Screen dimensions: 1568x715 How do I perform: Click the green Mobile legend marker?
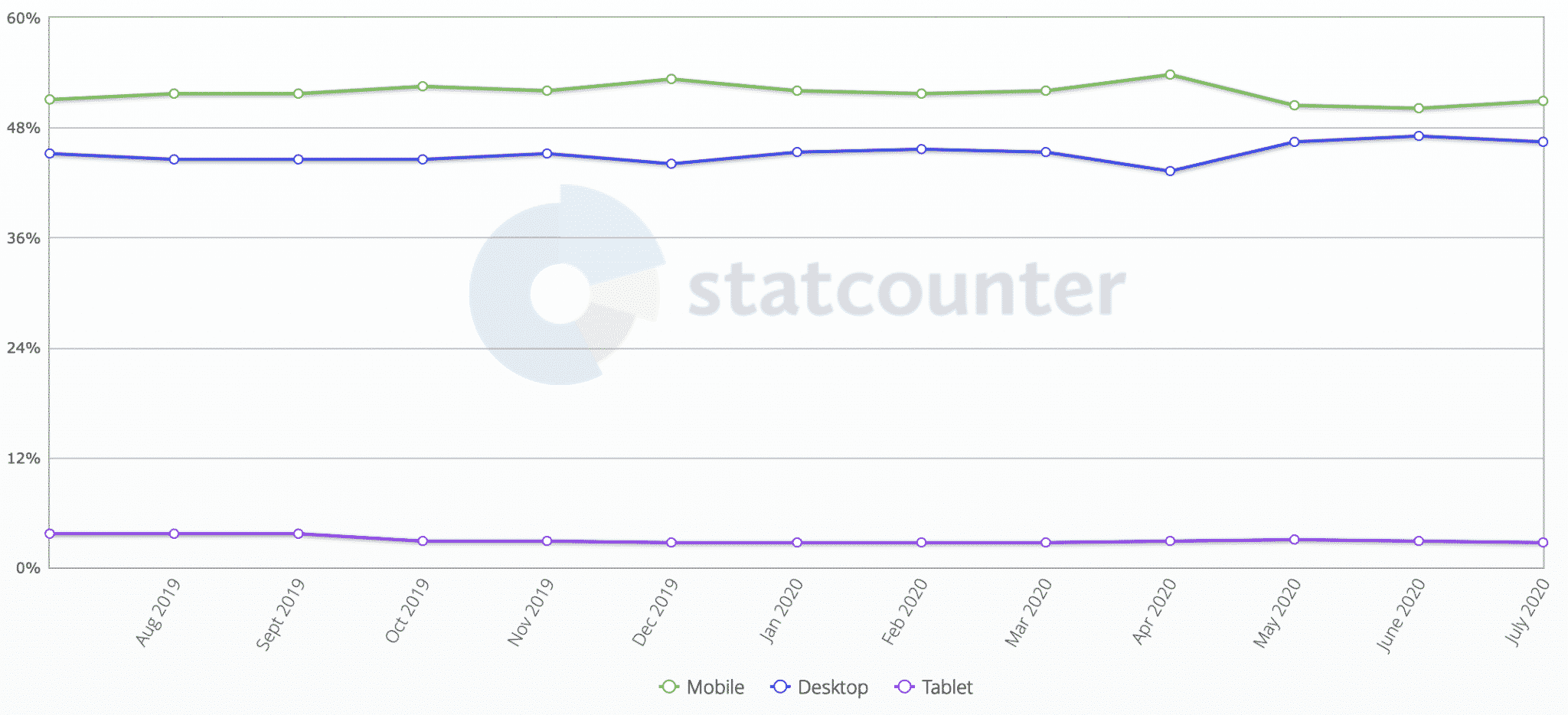click(x=668, y=687)
